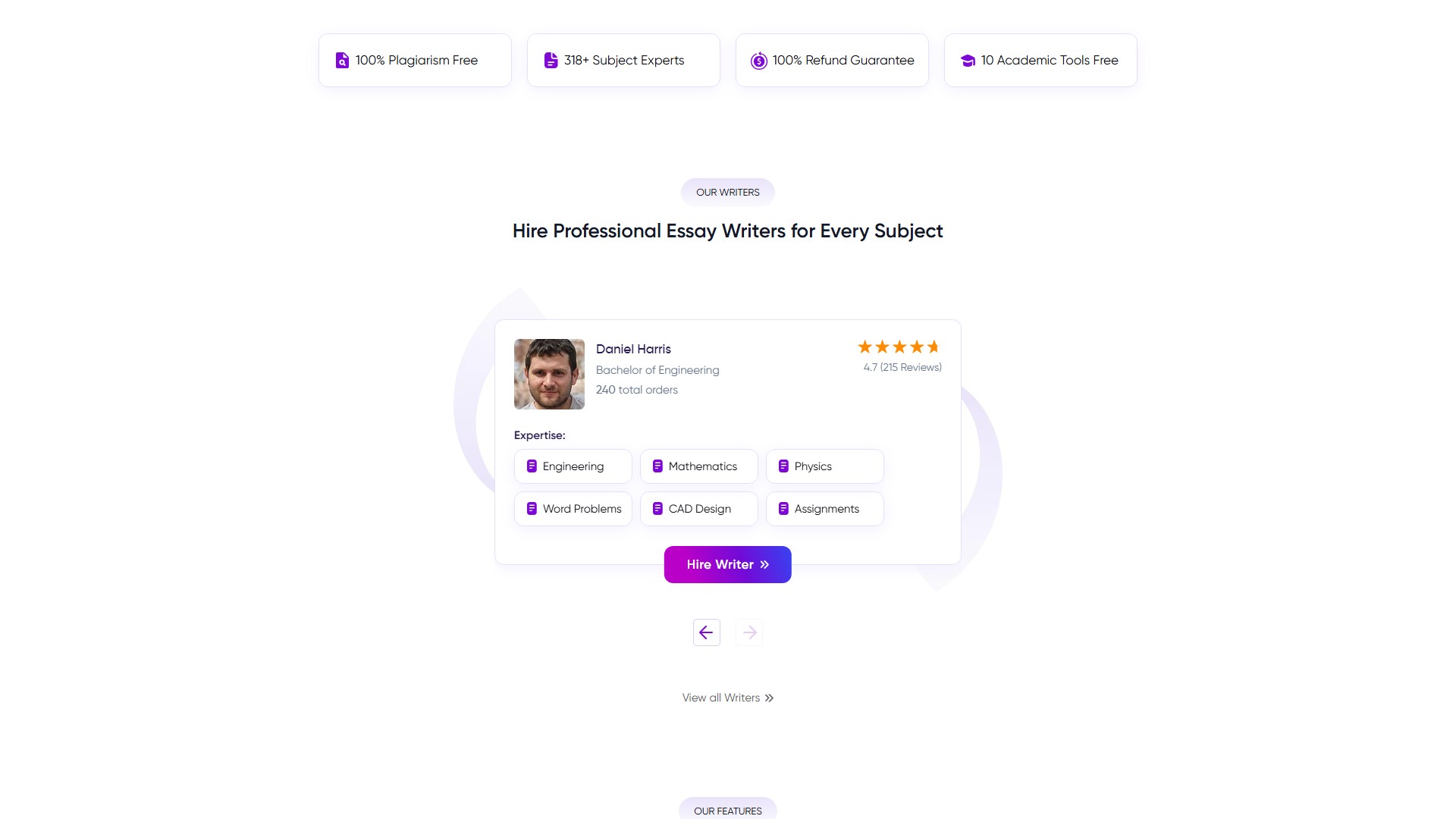Select the Engineering expertise book icon
The image size is (1456, 819).
point(532,466)
